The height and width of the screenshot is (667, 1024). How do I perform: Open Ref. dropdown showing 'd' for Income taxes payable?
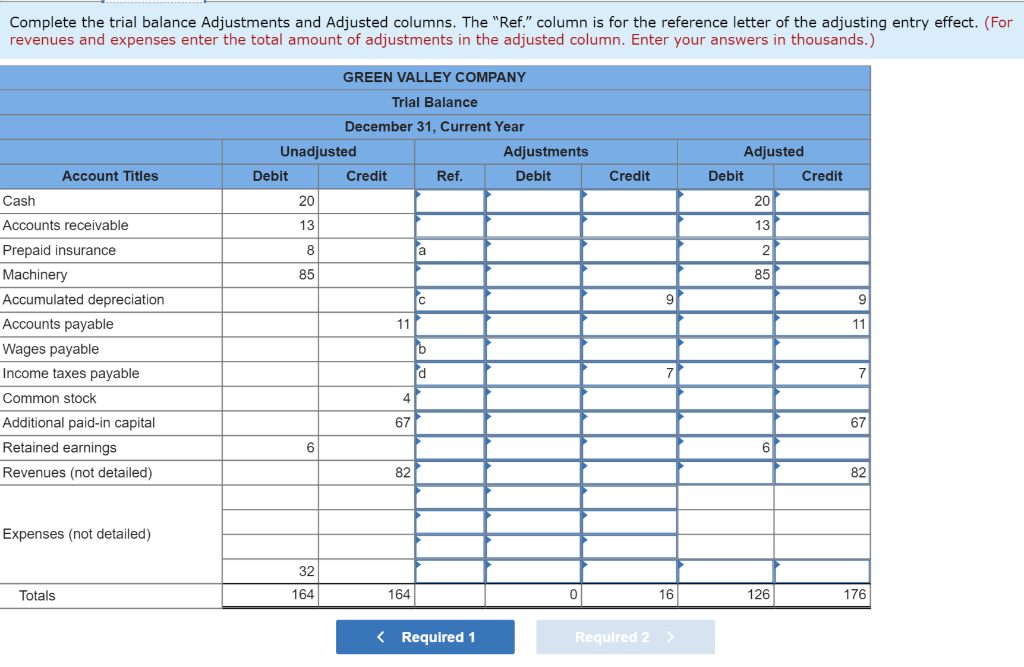(x=450, y=374)
